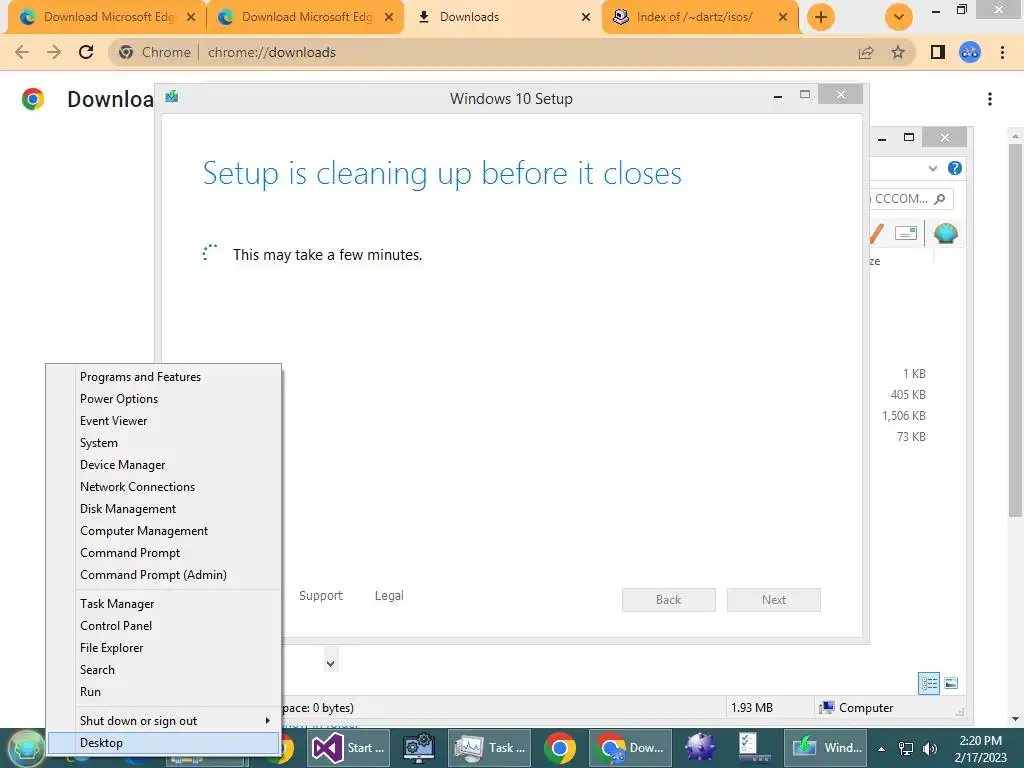
Task: Open the Downloads page three-dot menu
Action: (990, 99)
